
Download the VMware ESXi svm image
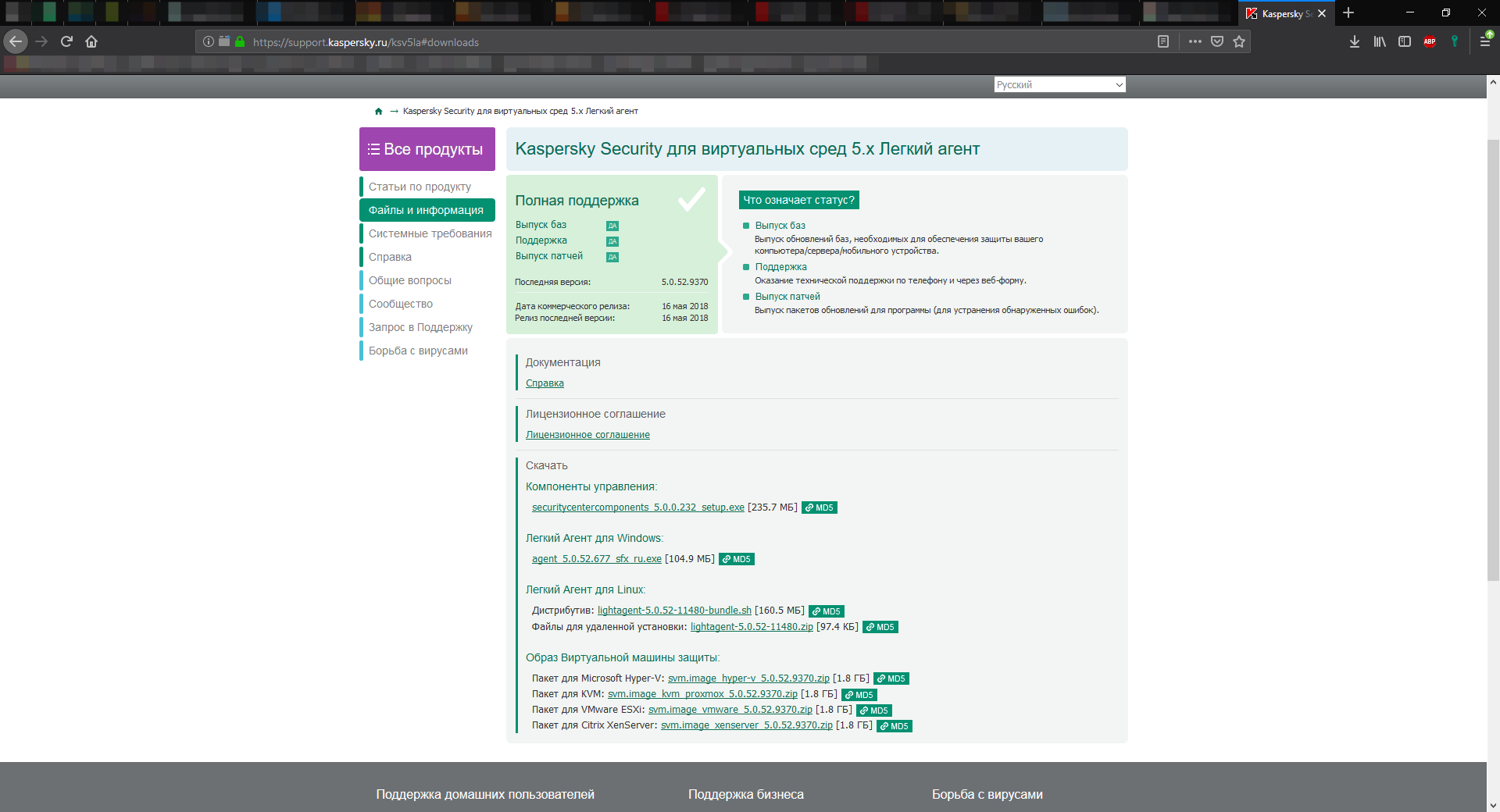point(730,710)
